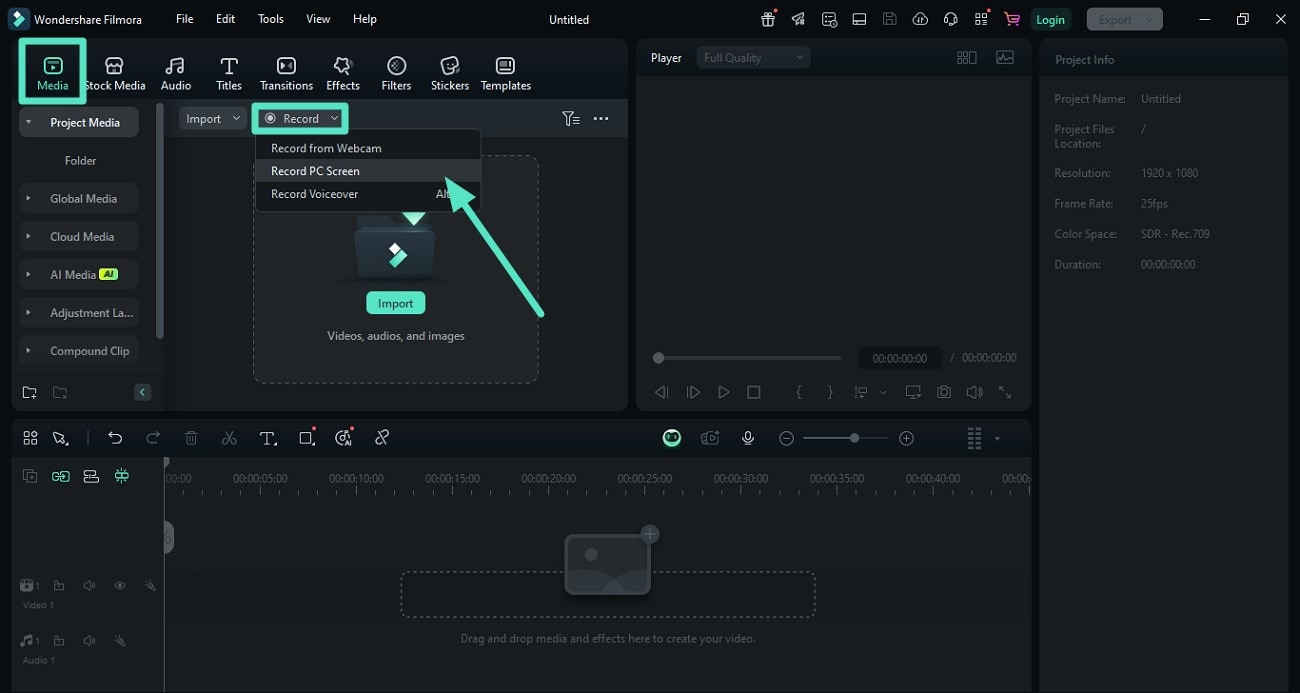
Task: Open the Import dropdown
Action: tap(212, 118)
